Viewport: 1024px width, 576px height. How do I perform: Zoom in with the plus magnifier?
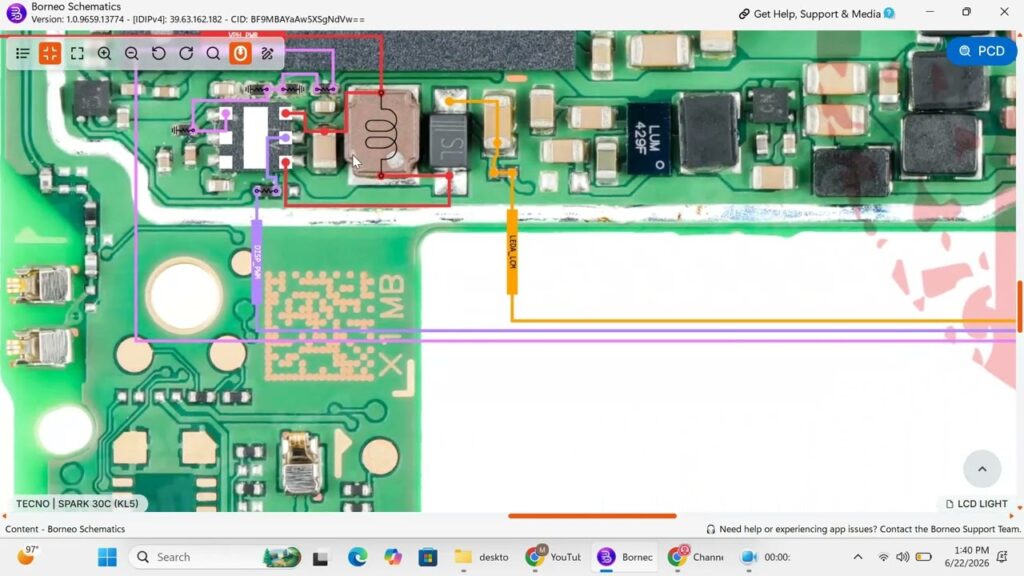[104, 53]
